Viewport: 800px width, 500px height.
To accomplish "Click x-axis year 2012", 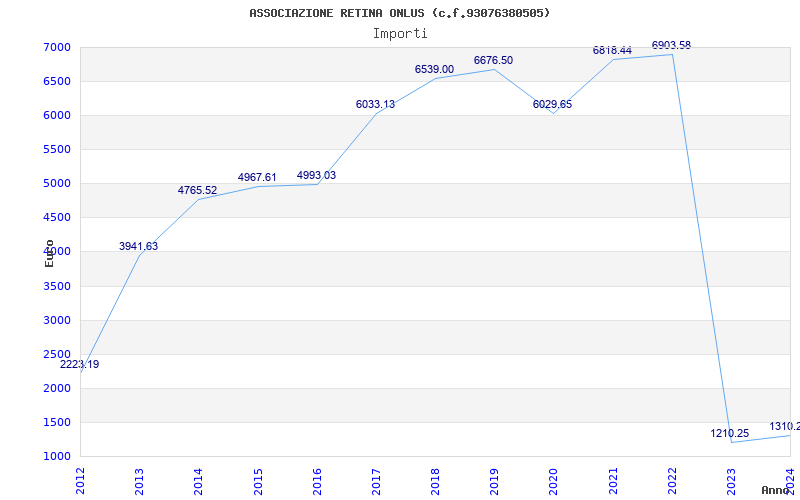I will pyautogui.click(x=80, y=481).
